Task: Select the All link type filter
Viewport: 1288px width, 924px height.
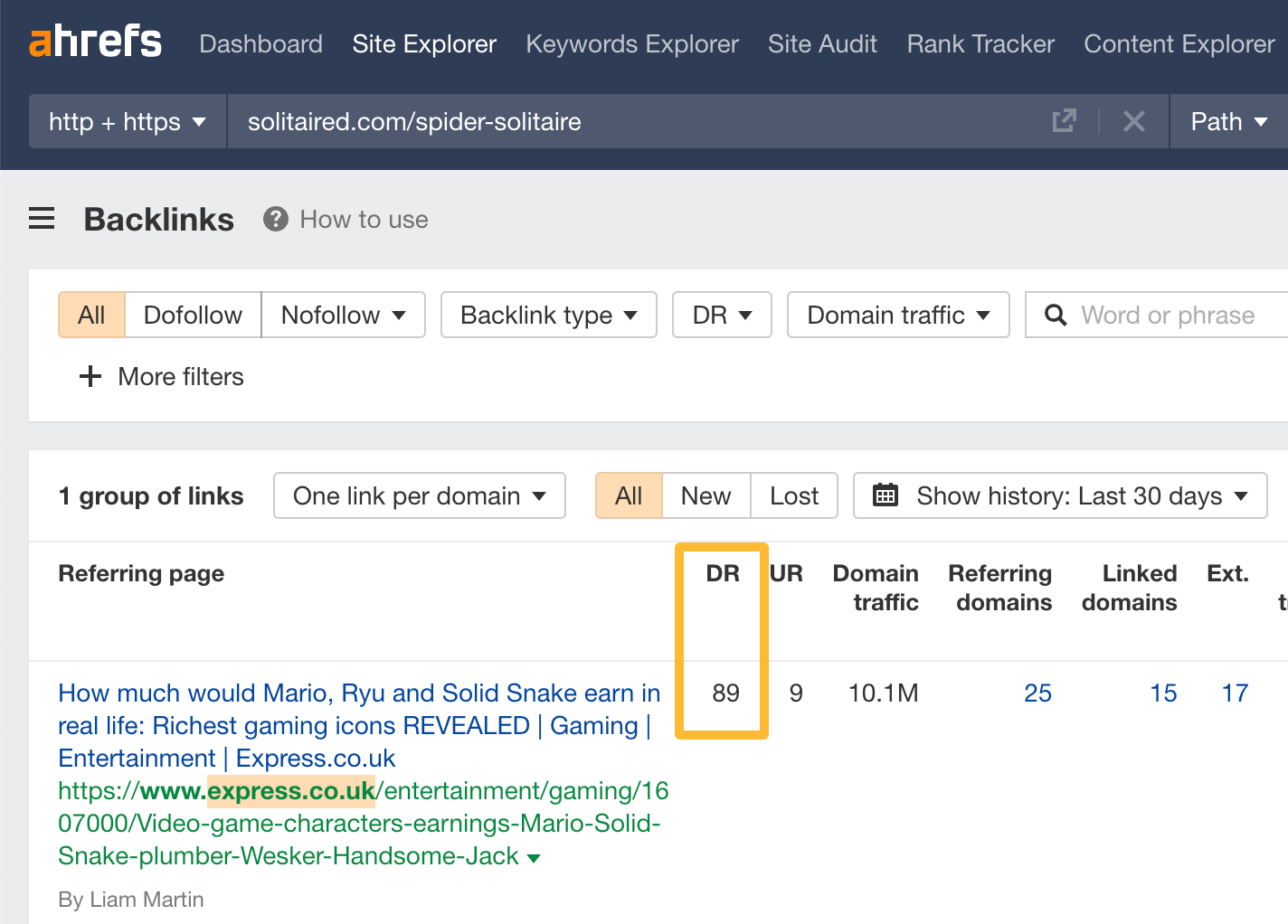Action: pyautogui.click(x=91, y=315)
